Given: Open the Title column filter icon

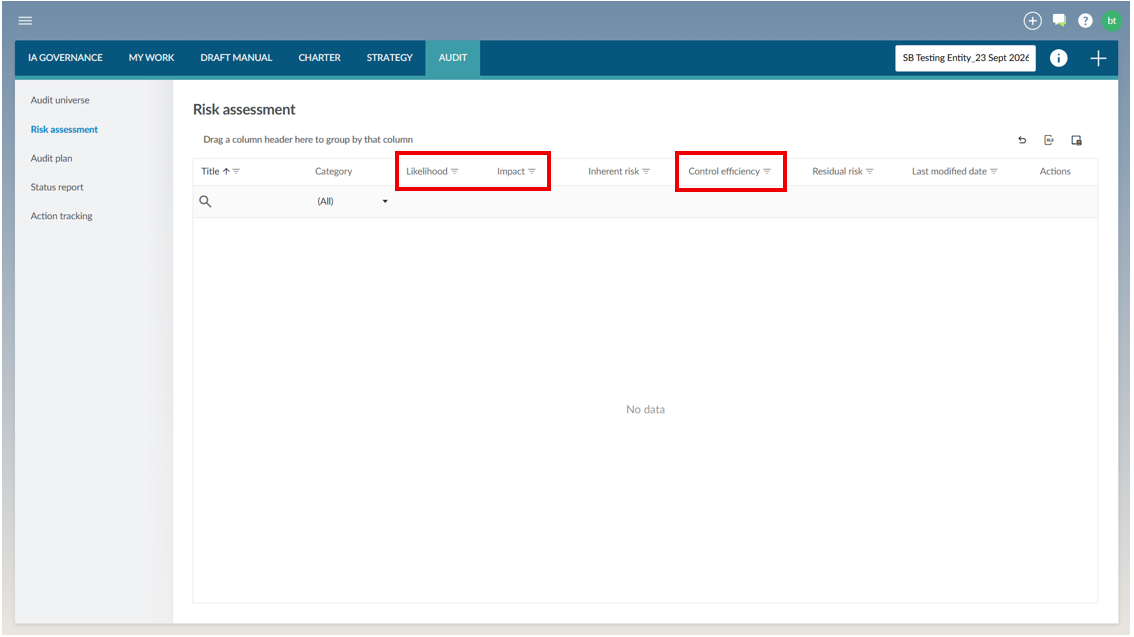Looking at the screenshot, I should [236, 171].
